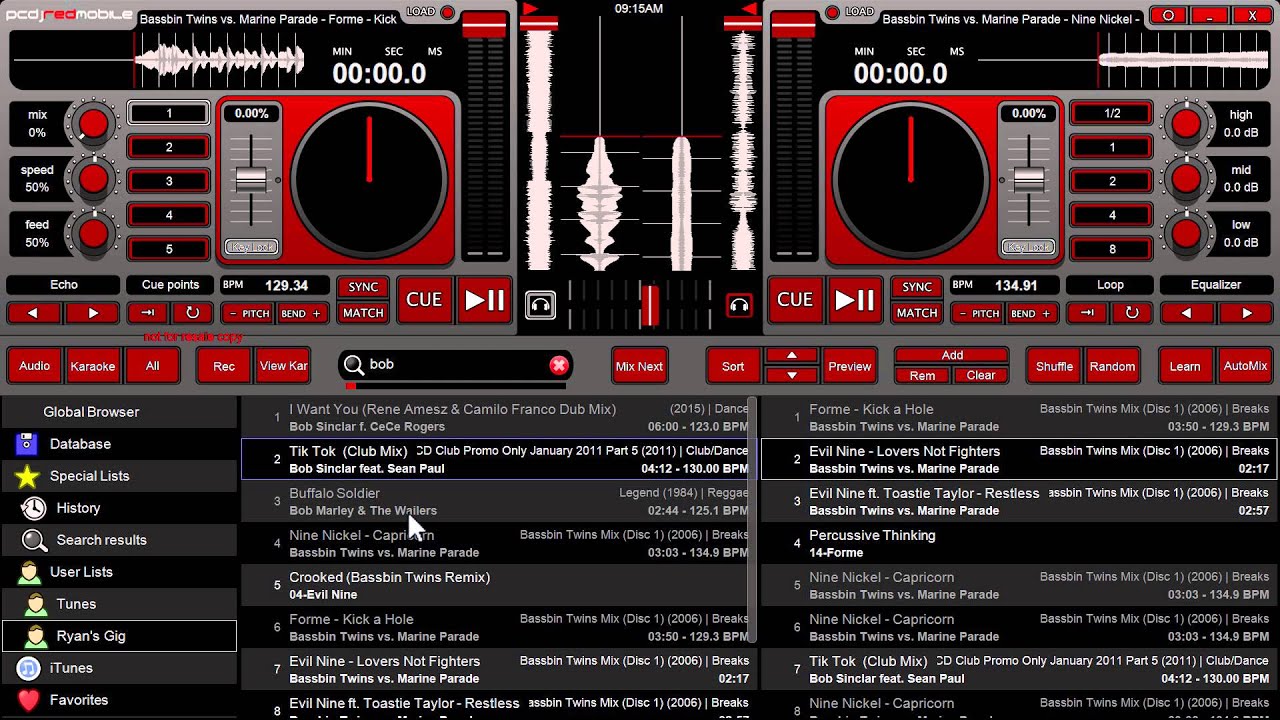The image size is (1280, 720).
Task: Click left deck pitch fader
Action: [x=251, y=180]
